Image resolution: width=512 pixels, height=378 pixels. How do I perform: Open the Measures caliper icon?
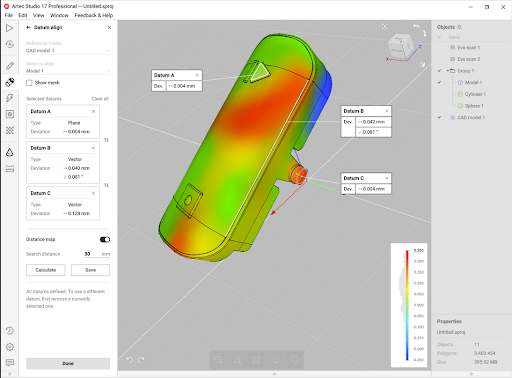pos(10,169)
